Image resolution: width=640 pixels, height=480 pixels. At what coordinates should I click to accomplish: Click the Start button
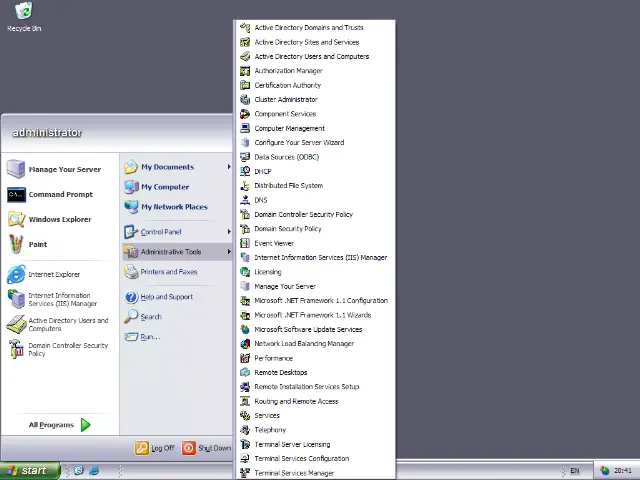point(30,471)
